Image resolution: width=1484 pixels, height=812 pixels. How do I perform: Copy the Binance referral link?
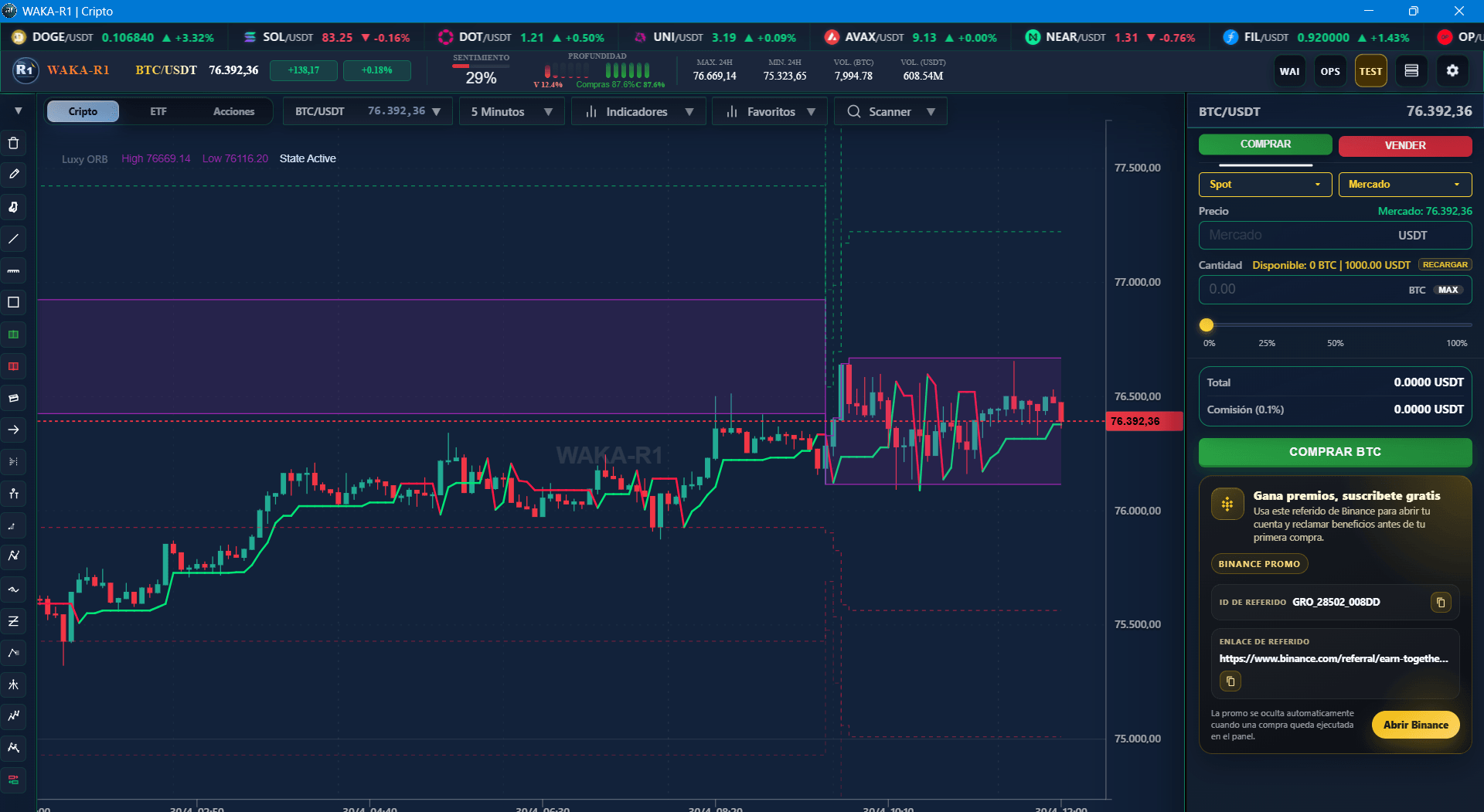click(x=1230, y=681)
